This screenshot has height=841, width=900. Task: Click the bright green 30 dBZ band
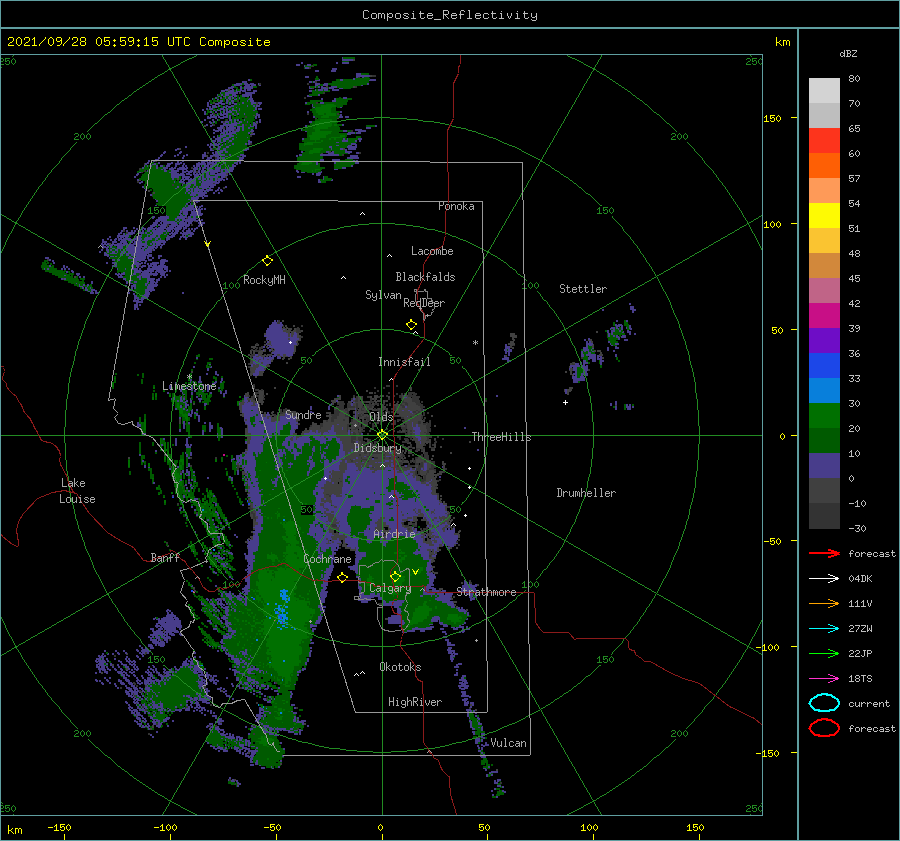point(824,415)
